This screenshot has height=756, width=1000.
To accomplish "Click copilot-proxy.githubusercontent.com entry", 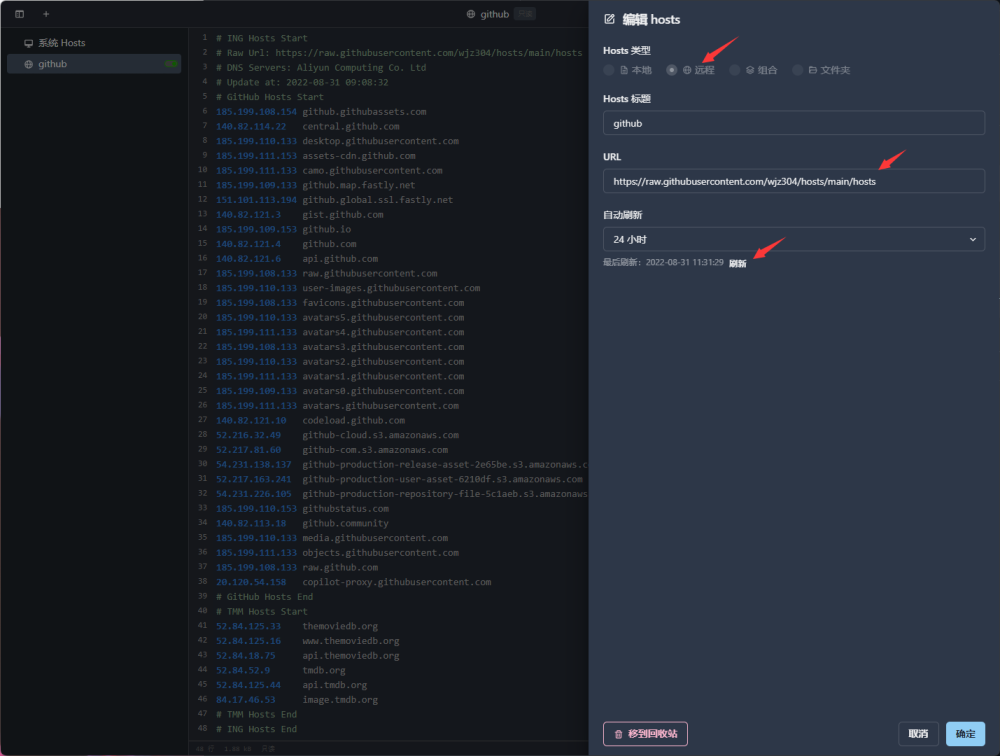I will point(397,582).
